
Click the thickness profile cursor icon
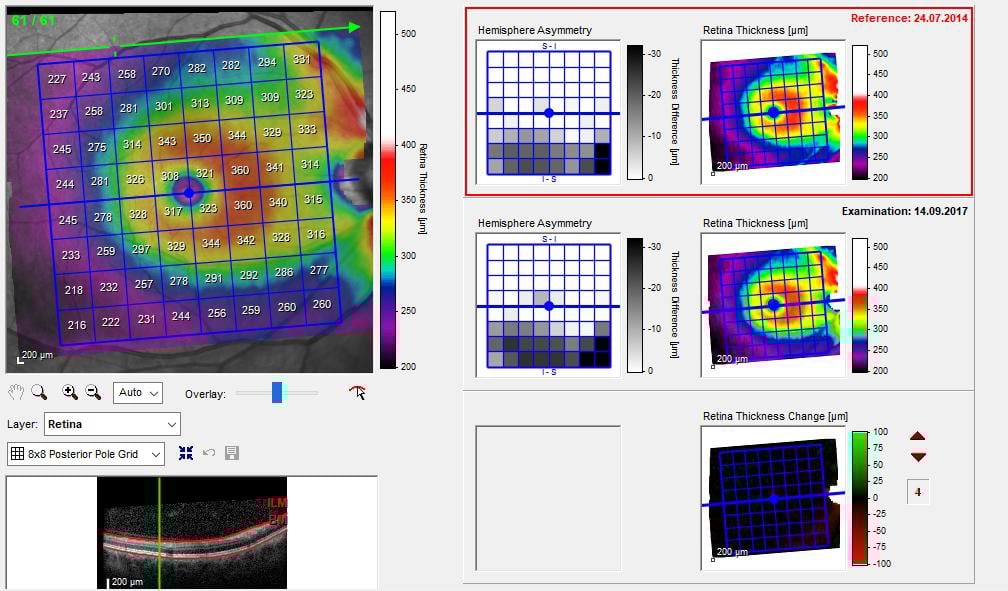pos(357,393)
